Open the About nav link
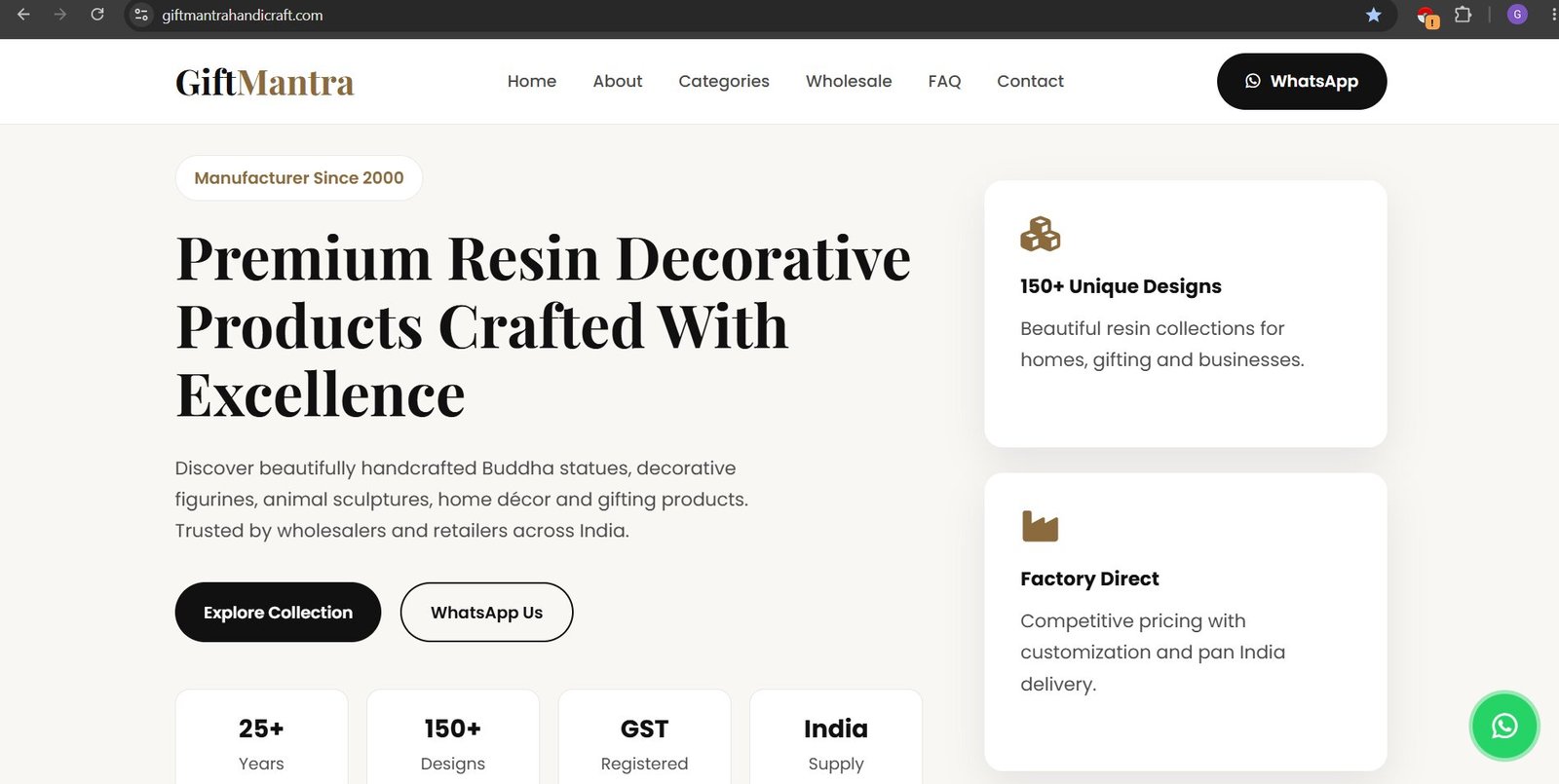The height and width of the screenshot is (784, 1559). point(618,81)
